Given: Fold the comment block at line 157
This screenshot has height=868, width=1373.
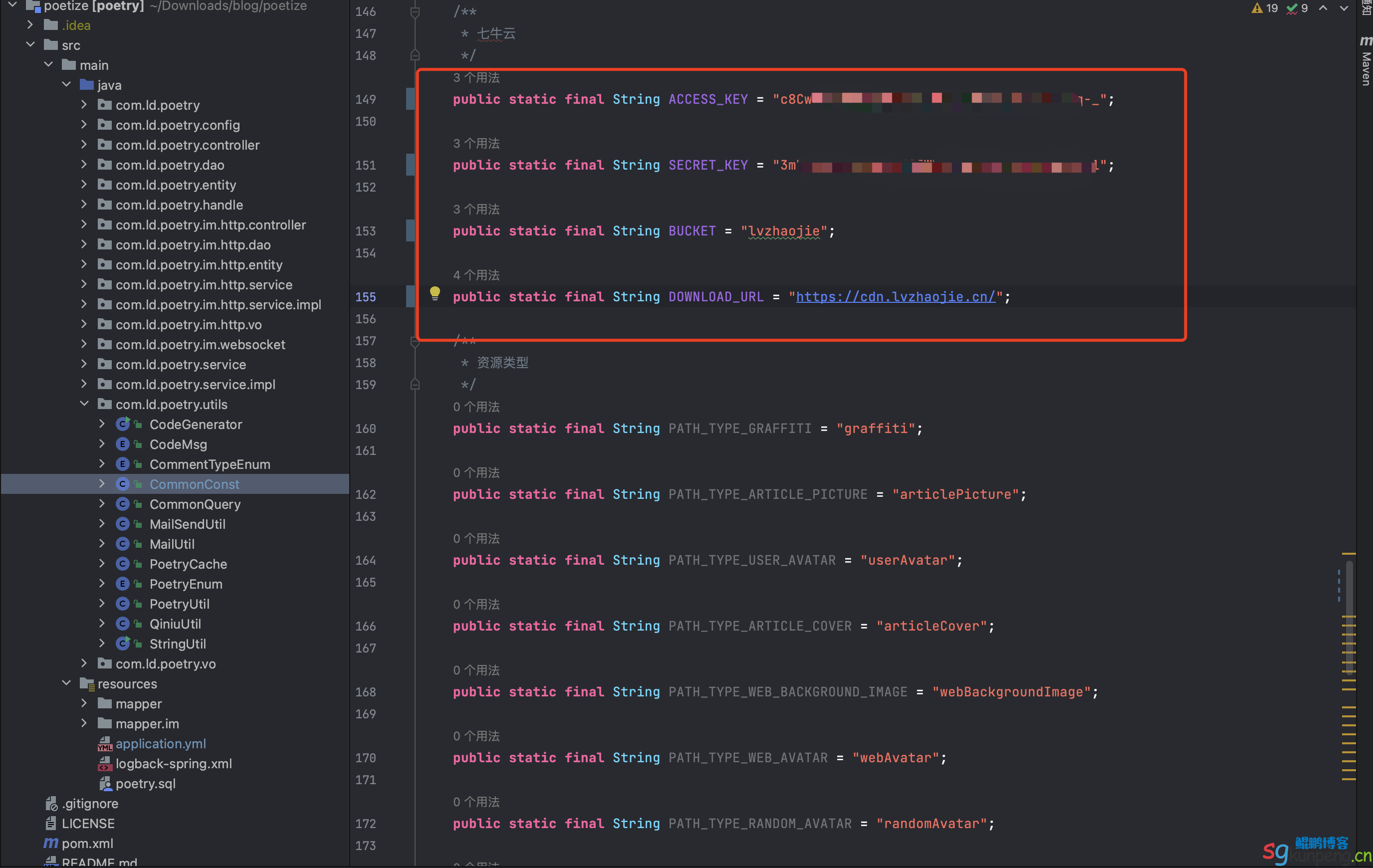Looking at the screenshot, I should coord(415,341).
